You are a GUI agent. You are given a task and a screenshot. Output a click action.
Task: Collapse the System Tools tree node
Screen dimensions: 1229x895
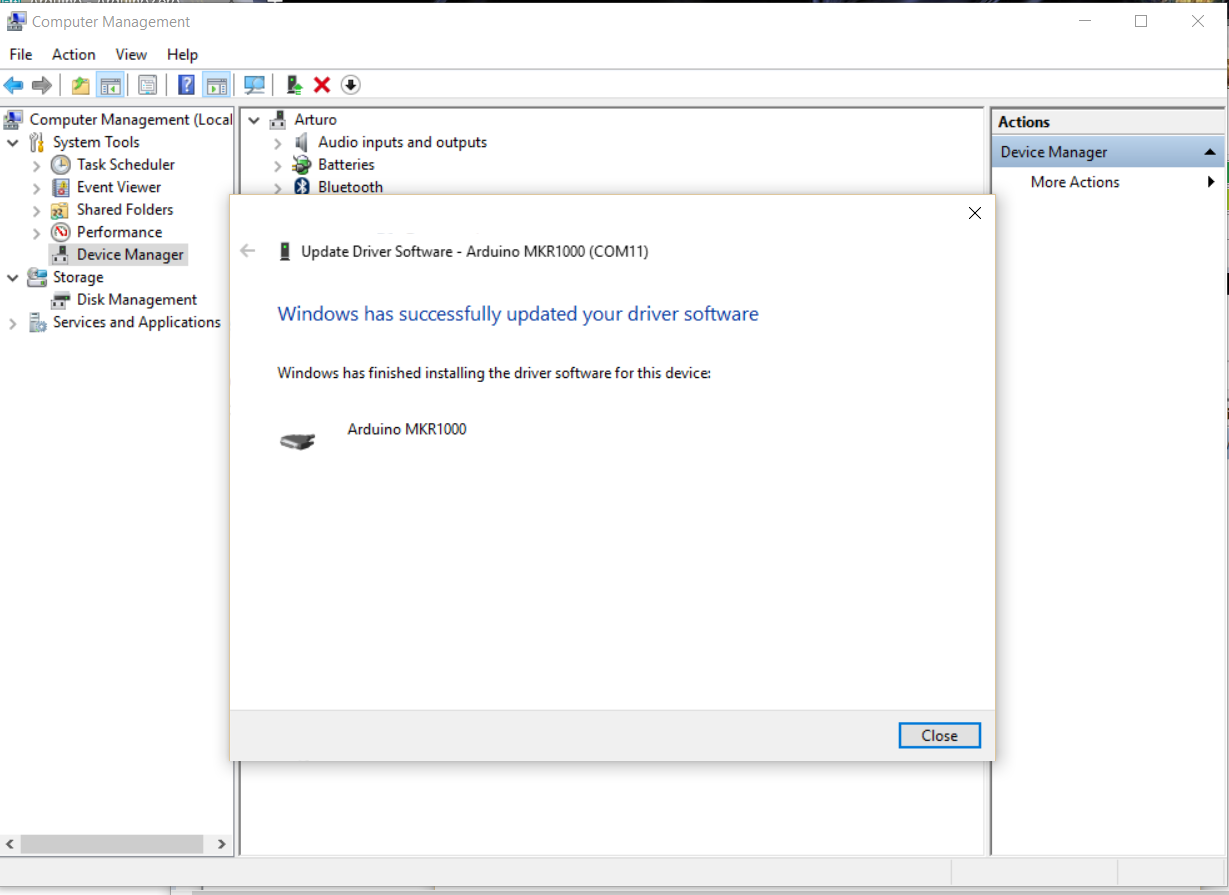pyautogui.click(x=13, y=143)
